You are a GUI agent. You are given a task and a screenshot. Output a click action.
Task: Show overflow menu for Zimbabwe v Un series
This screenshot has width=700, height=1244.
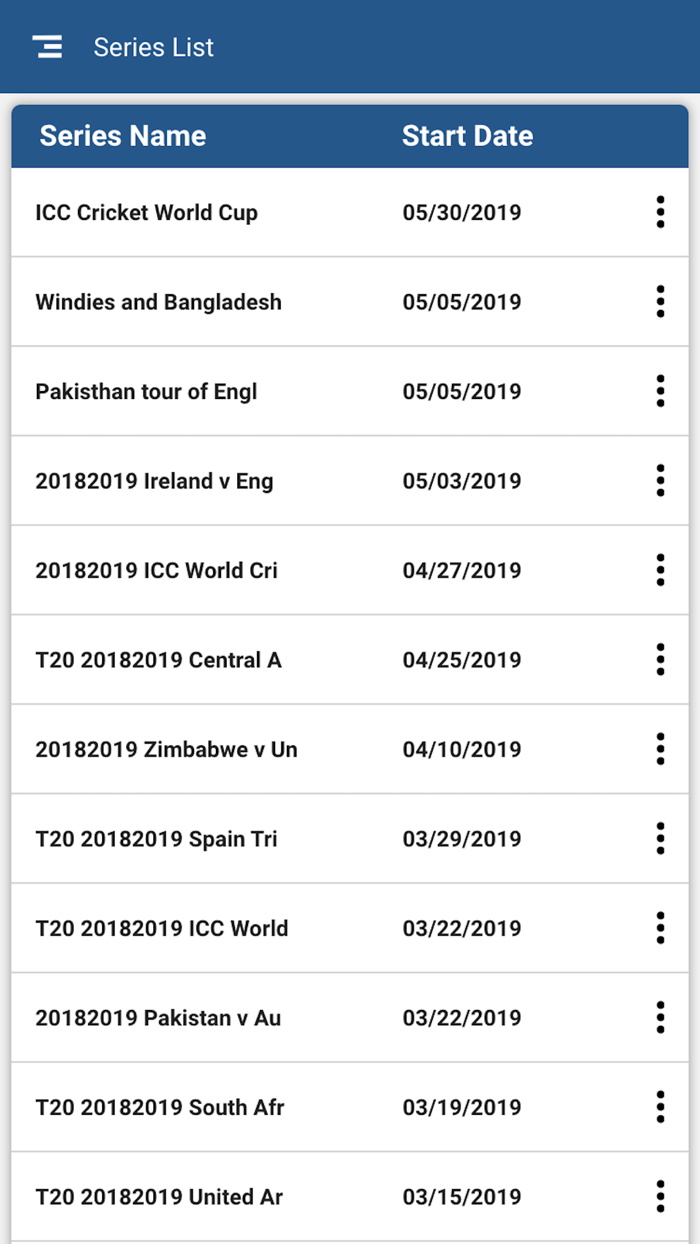660,749
